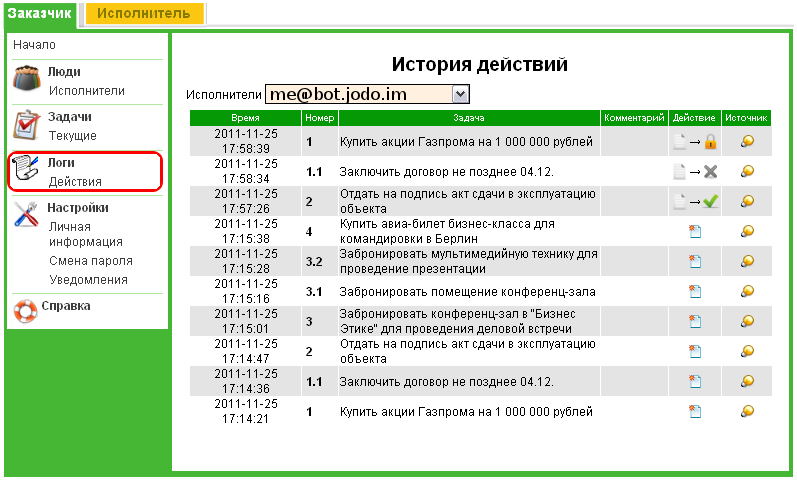
Task: Open the Начало link in sidebar
Action: tap(34, 45)
